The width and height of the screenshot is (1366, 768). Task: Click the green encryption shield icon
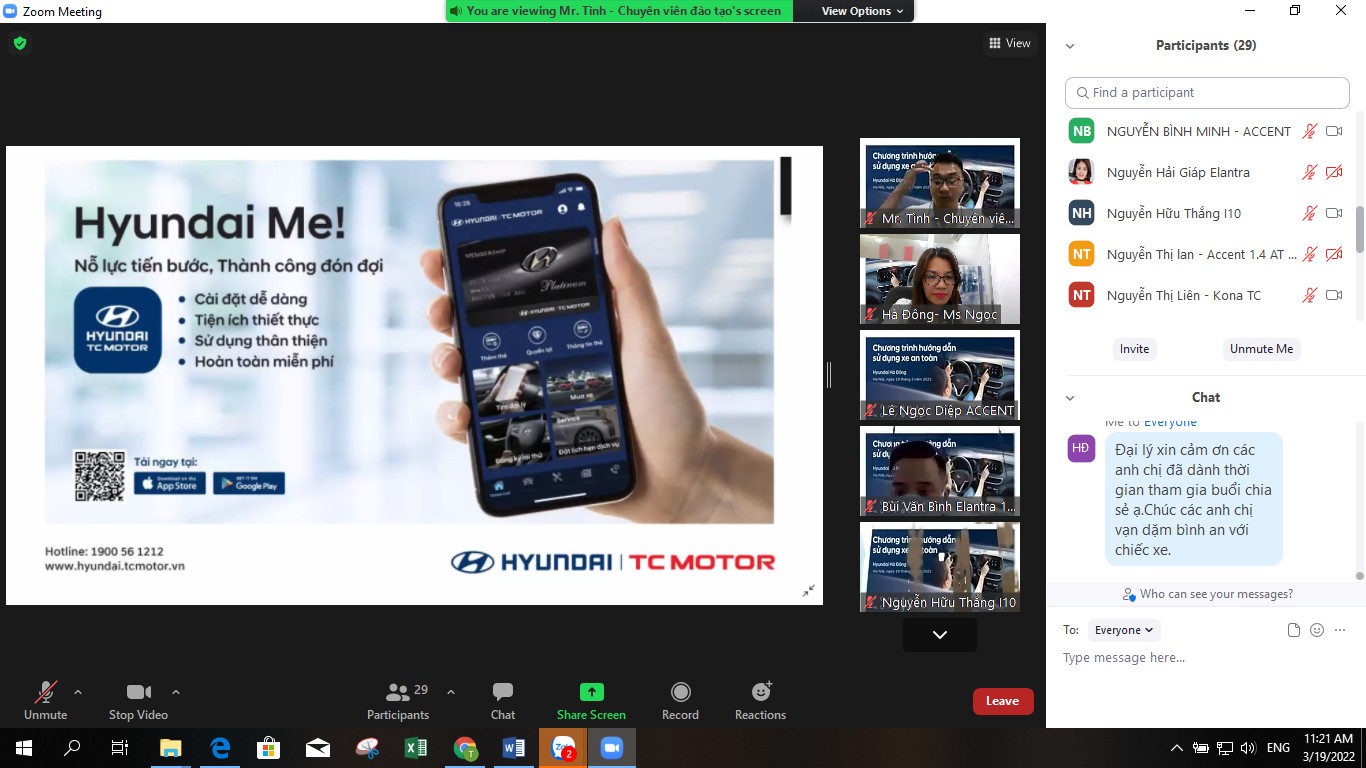click(x=20, y=43)
